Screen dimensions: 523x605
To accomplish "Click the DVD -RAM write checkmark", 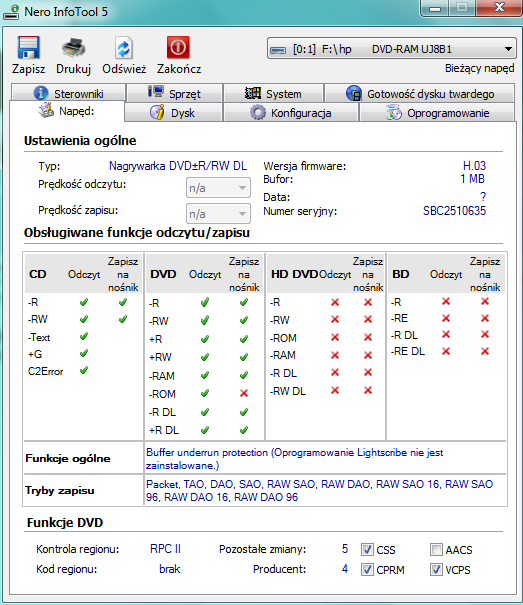I will (244, 375).
